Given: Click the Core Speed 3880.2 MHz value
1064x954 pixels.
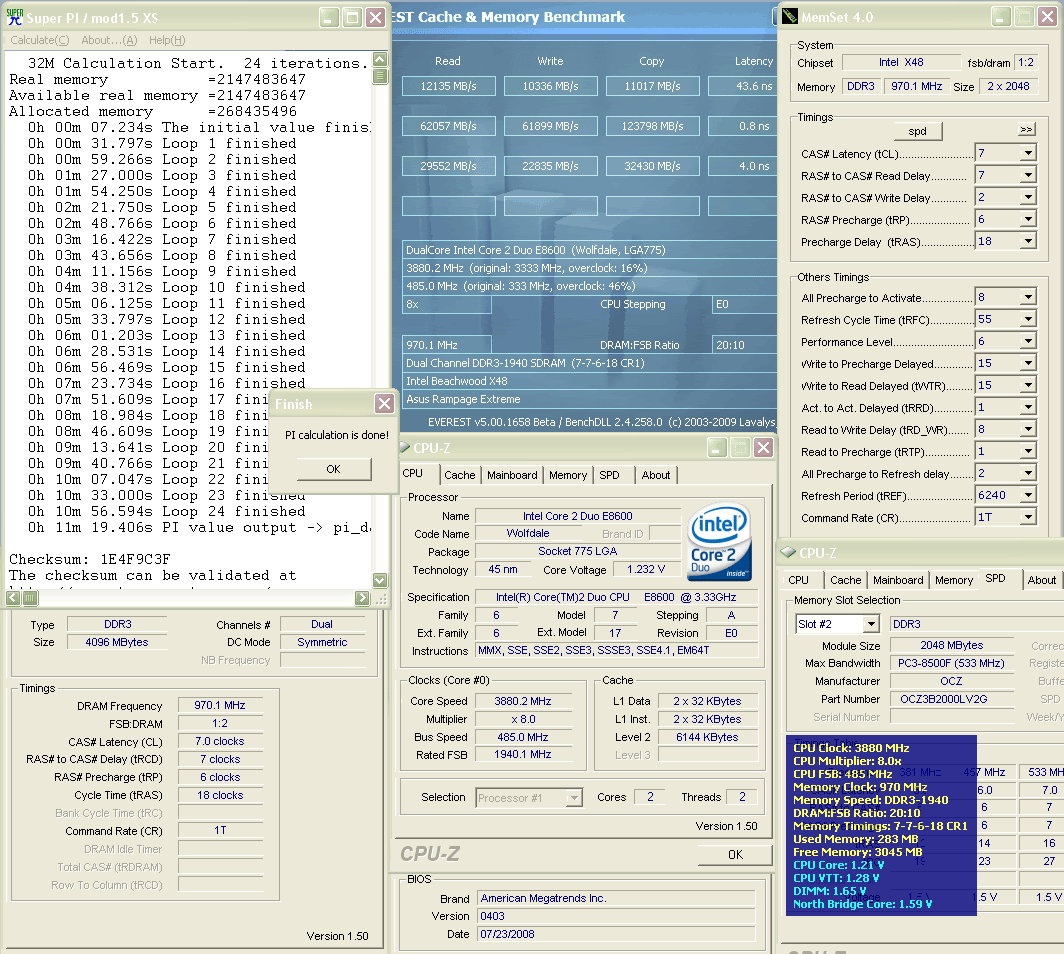Looking at the screenshot, I should pyautogui.click(x=523, y=701).
